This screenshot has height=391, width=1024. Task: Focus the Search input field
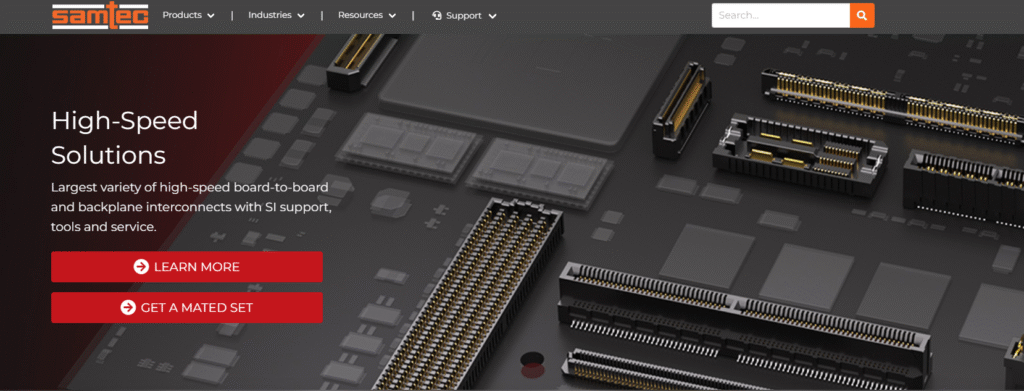[780, 16]
